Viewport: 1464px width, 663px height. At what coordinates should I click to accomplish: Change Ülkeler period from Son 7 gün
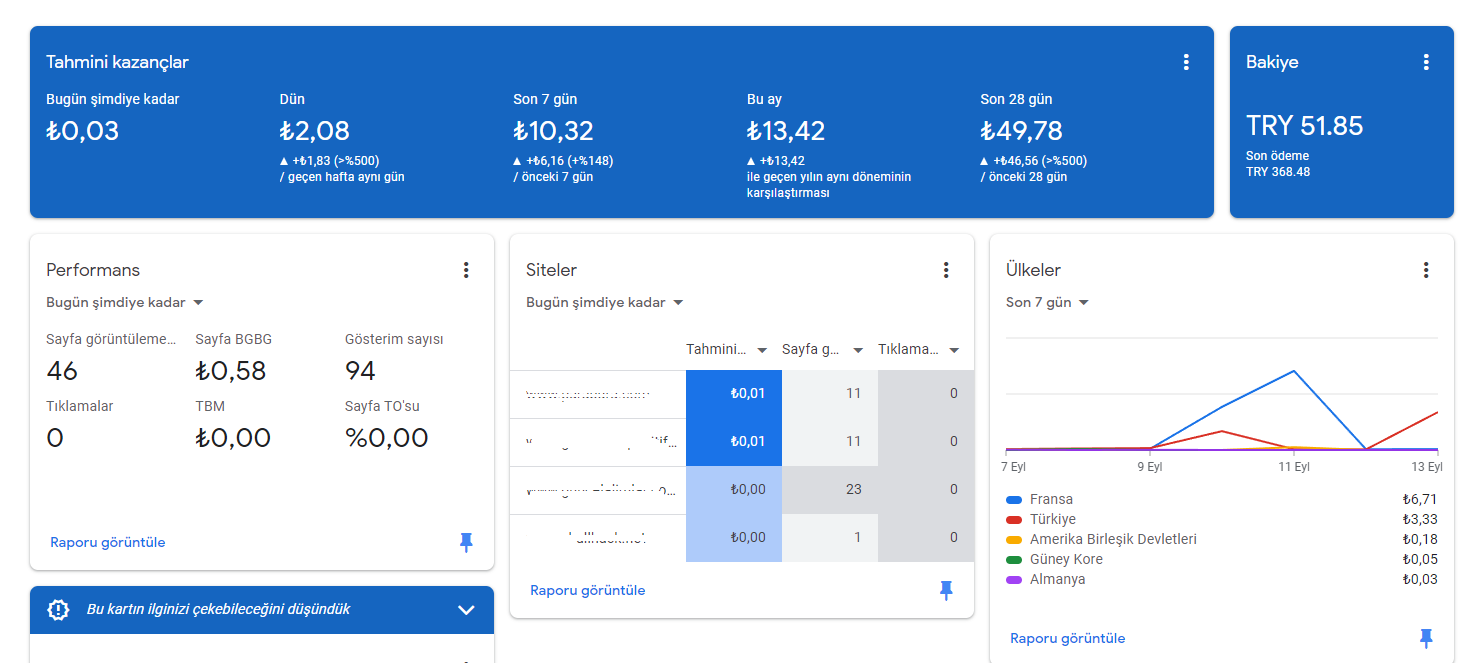(x=1047, y=302)
